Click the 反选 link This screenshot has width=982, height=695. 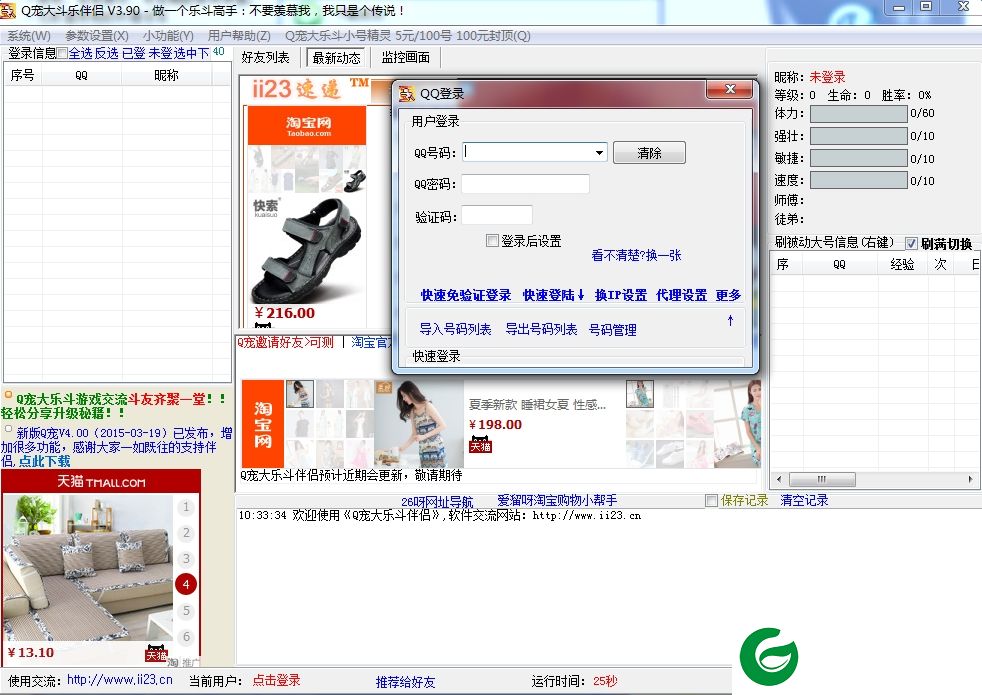[106, 54]
